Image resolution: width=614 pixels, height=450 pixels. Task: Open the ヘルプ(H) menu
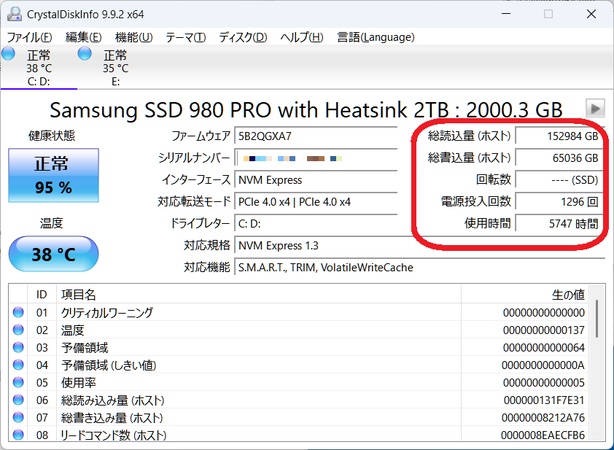point(302,38)
